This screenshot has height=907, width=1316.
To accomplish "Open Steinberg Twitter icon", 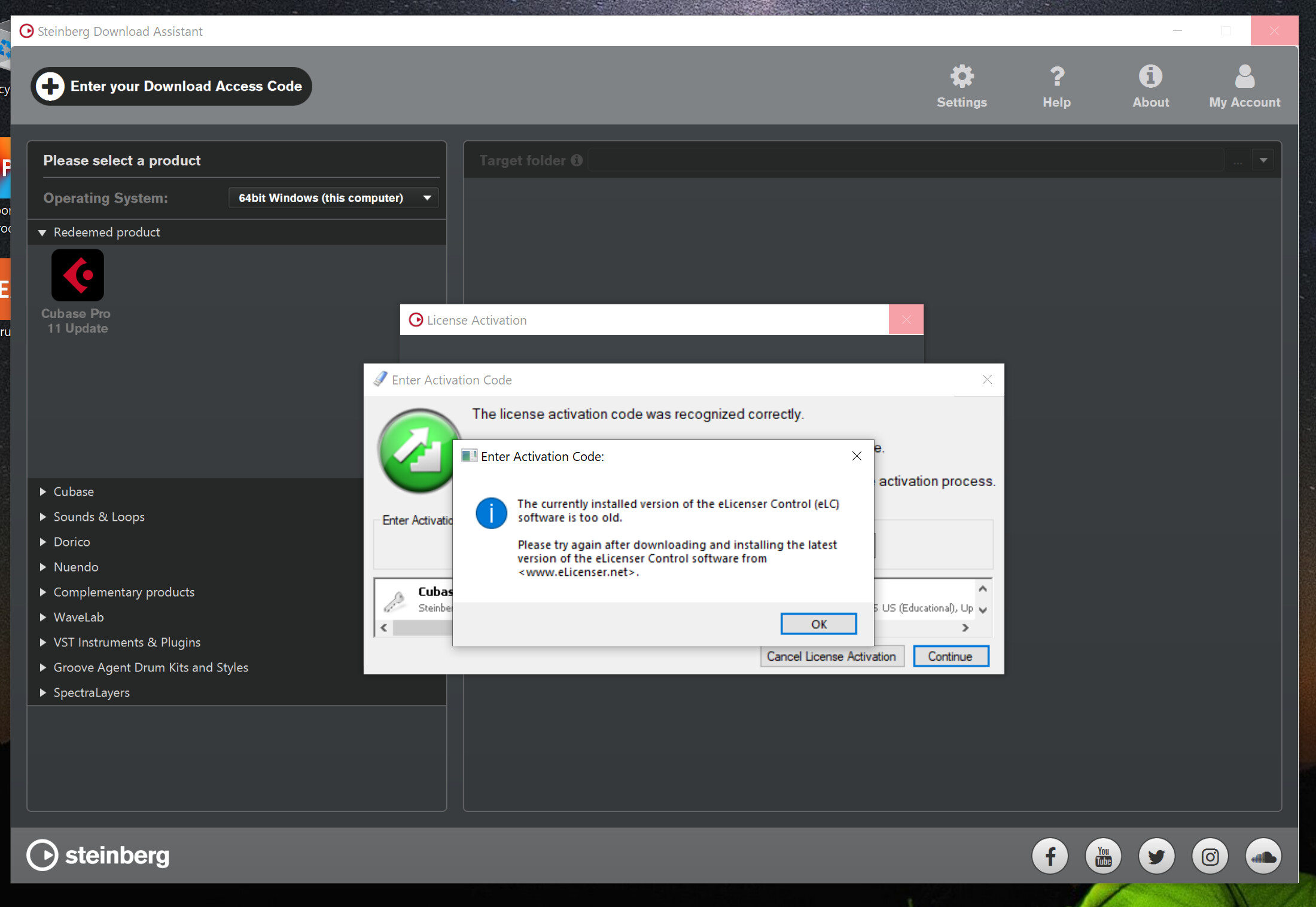I will [x=1156, y=856].
